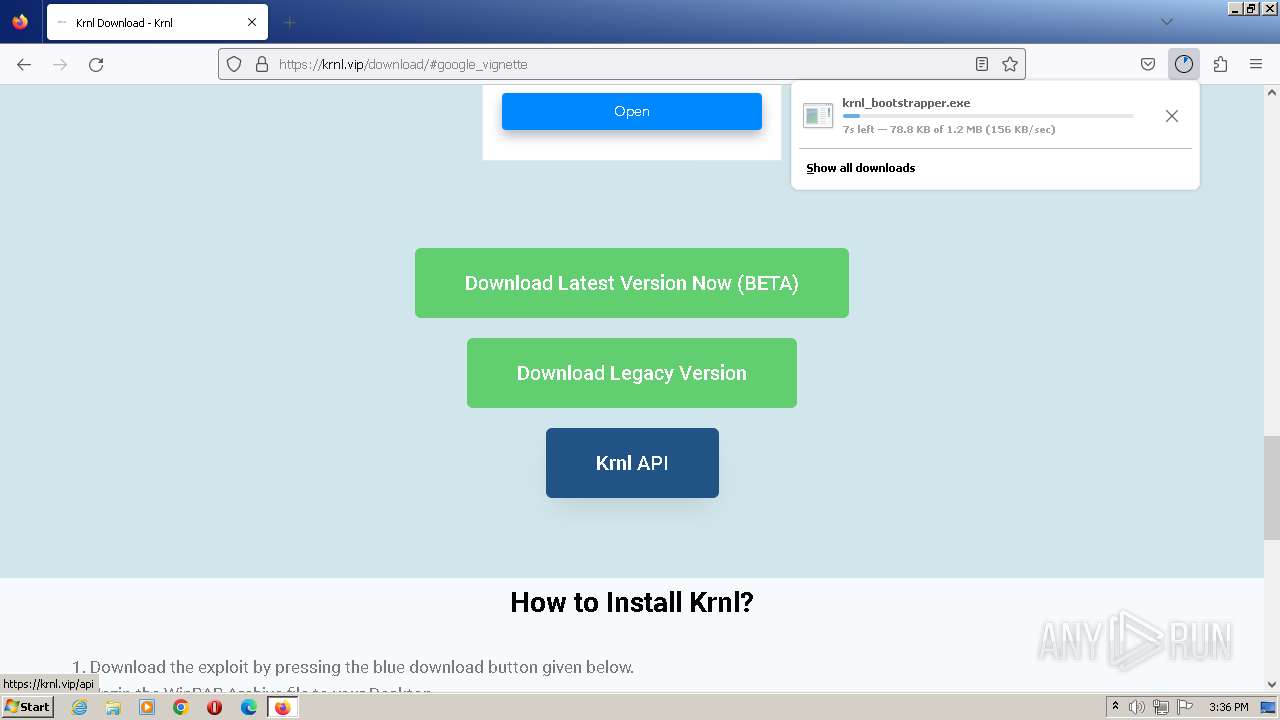Screen dimensions: 1280x720
Task: Click the show desktop tray button
Action: pyautogui.click(x=1268, y=707)
